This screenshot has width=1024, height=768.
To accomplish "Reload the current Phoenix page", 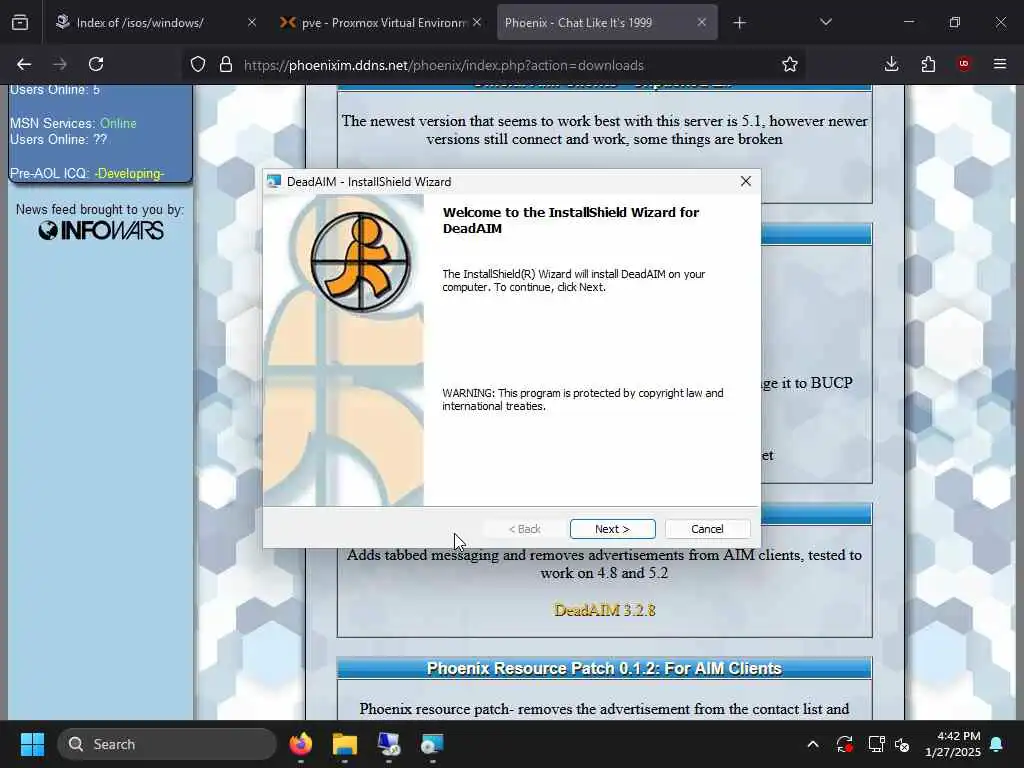I will (96, 64).
